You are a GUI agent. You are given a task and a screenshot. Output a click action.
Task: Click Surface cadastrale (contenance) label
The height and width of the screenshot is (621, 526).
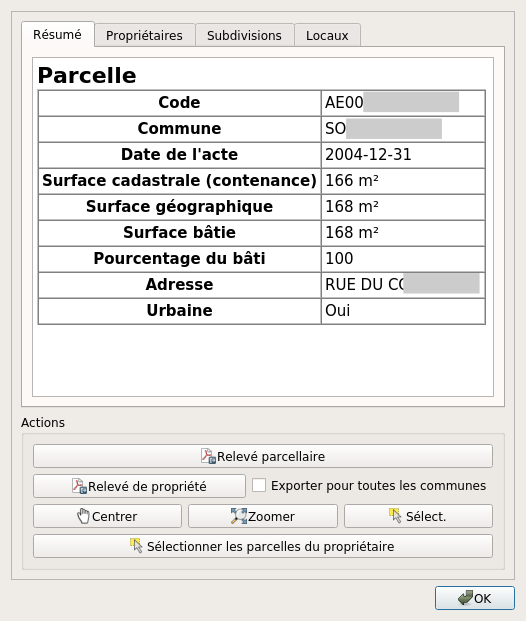(179, 181)
